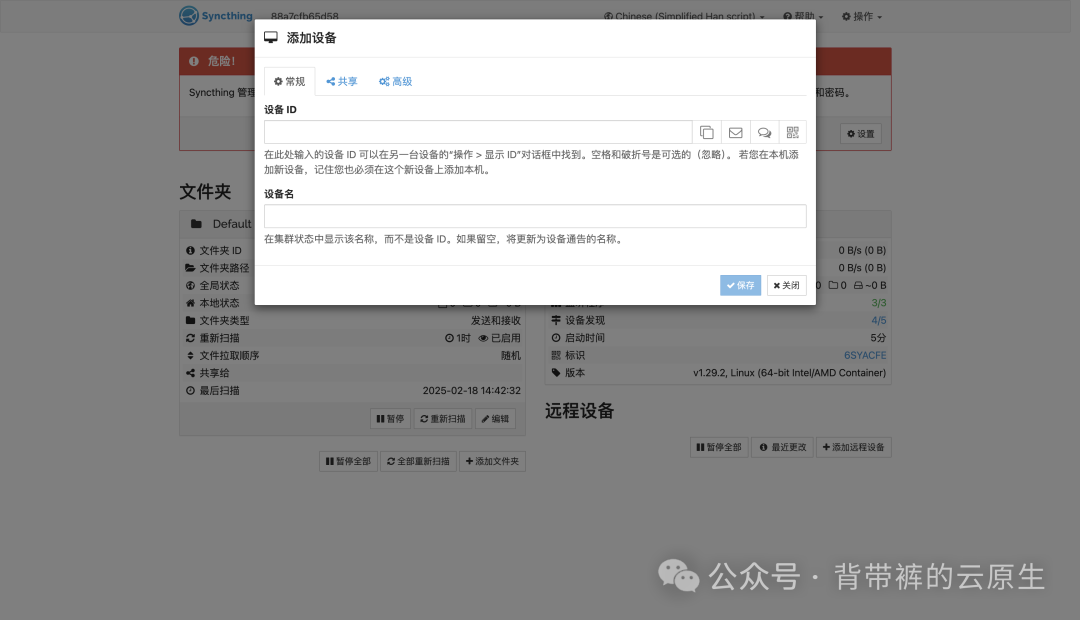Select the 常规 general tab

289,82
